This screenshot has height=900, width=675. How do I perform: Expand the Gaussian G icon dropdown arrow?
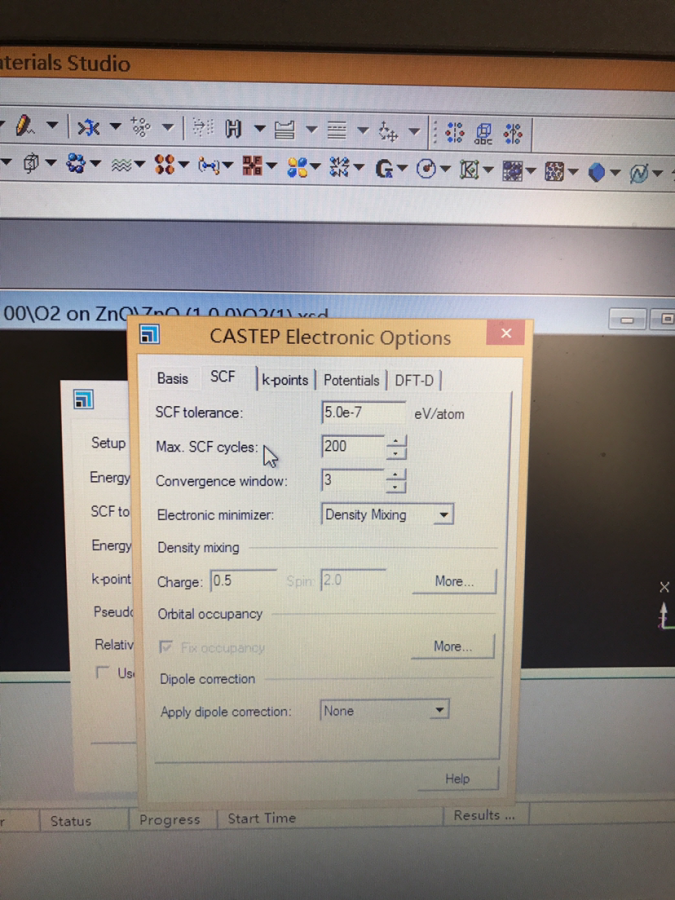pos(402,169)
